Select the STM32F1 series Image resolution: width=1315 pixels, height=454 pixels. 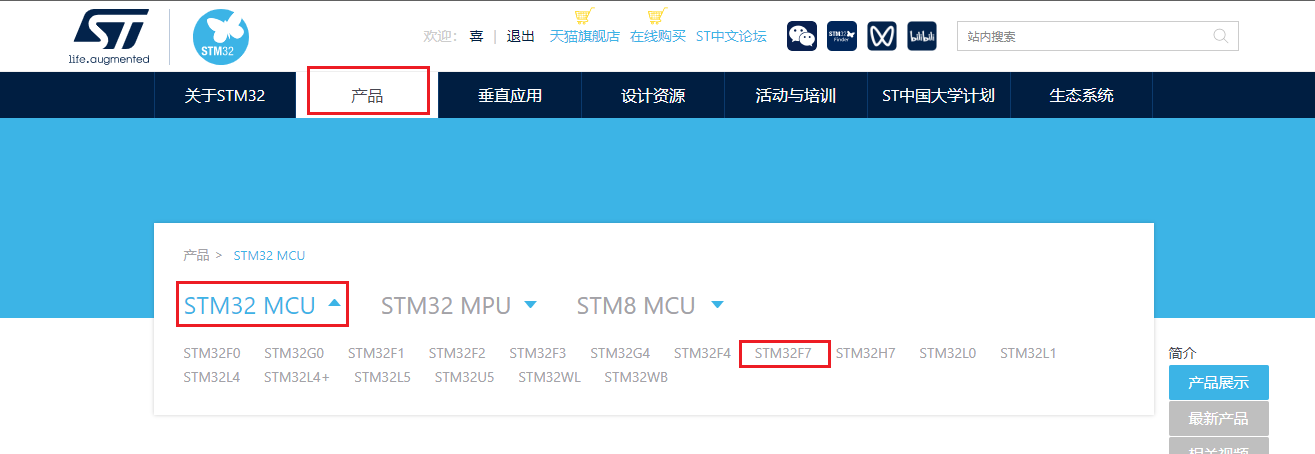pos(376,353)
